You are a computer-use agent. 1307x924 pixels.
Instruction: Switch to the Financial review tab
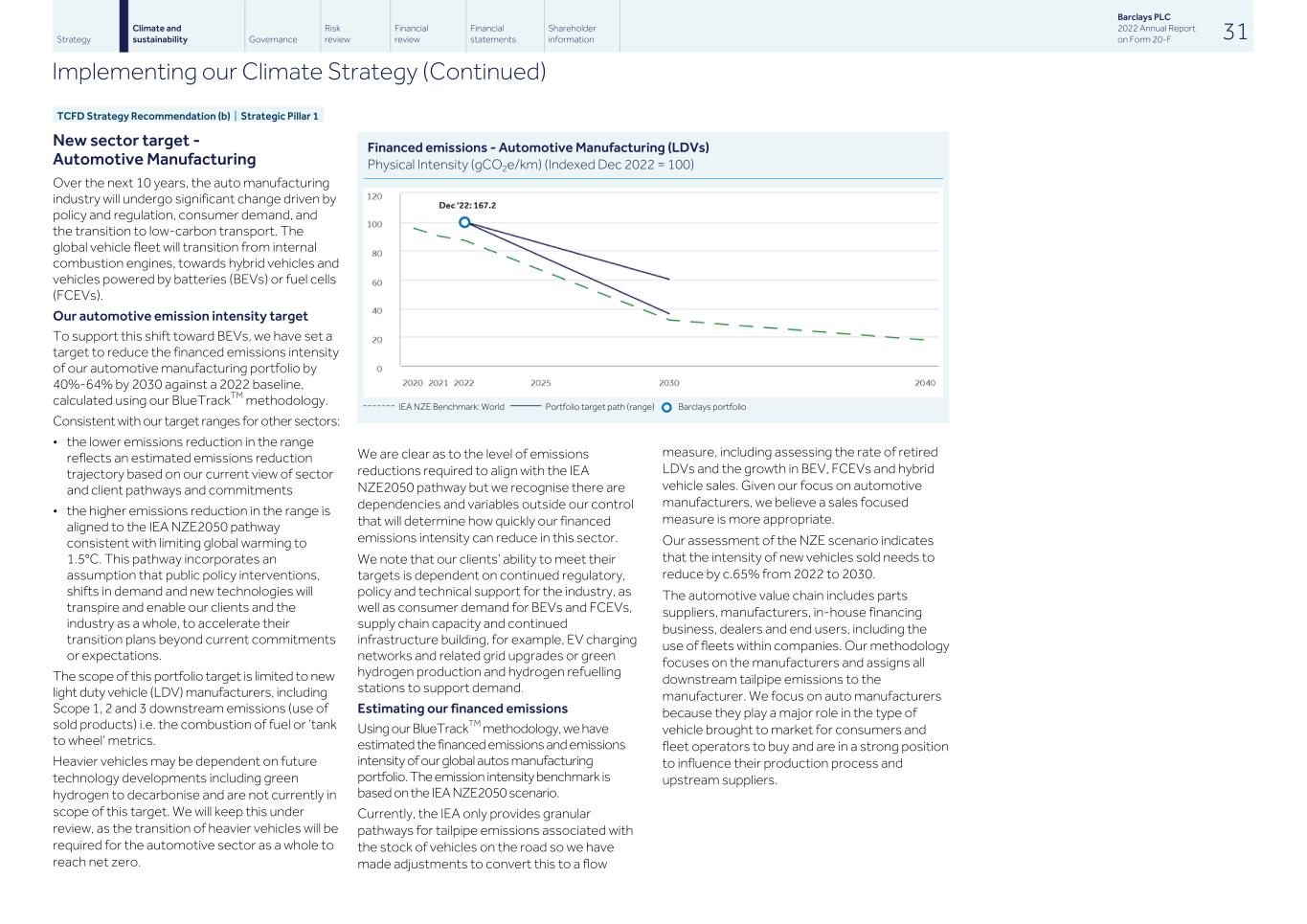tap(411, 34)
